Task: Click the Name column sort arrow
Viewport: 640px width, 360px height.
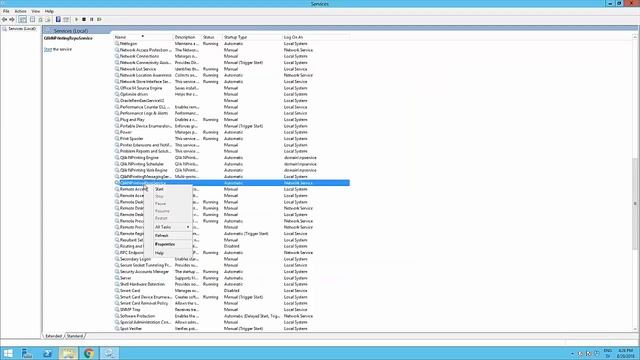Action: [x=142, y=37]
